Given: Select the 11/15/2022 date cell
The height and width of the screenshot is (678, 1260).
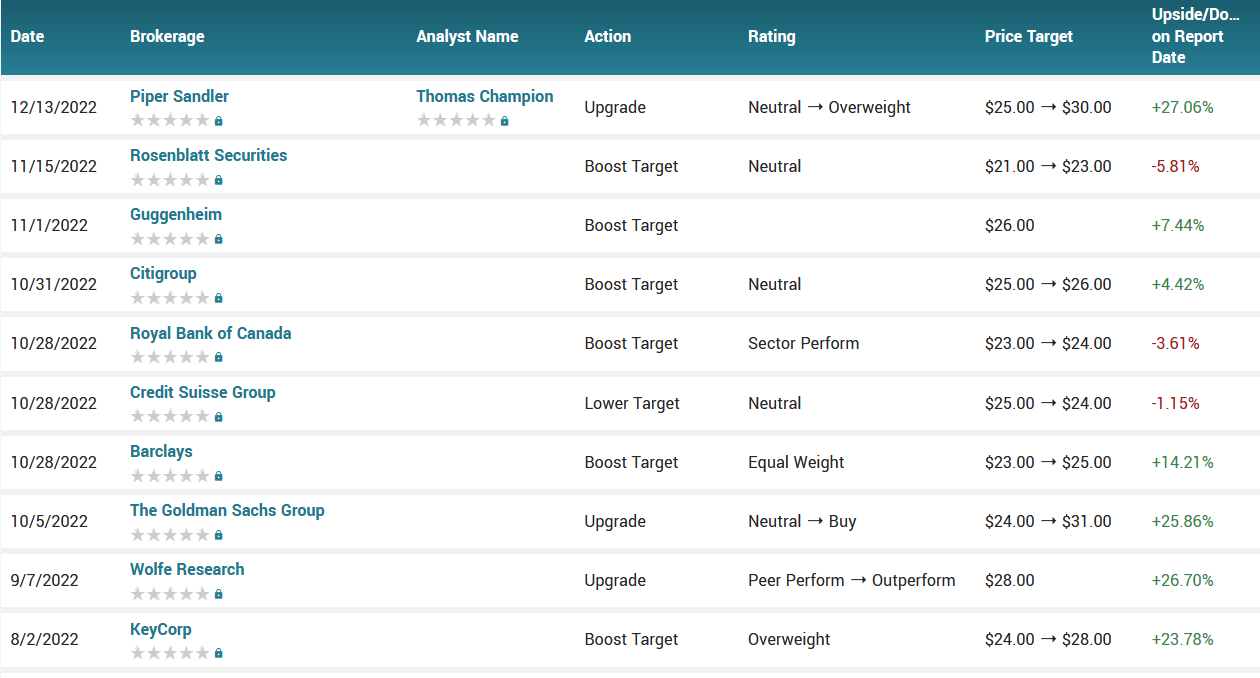Looking at the screenshot, I should tap(54, 166).
